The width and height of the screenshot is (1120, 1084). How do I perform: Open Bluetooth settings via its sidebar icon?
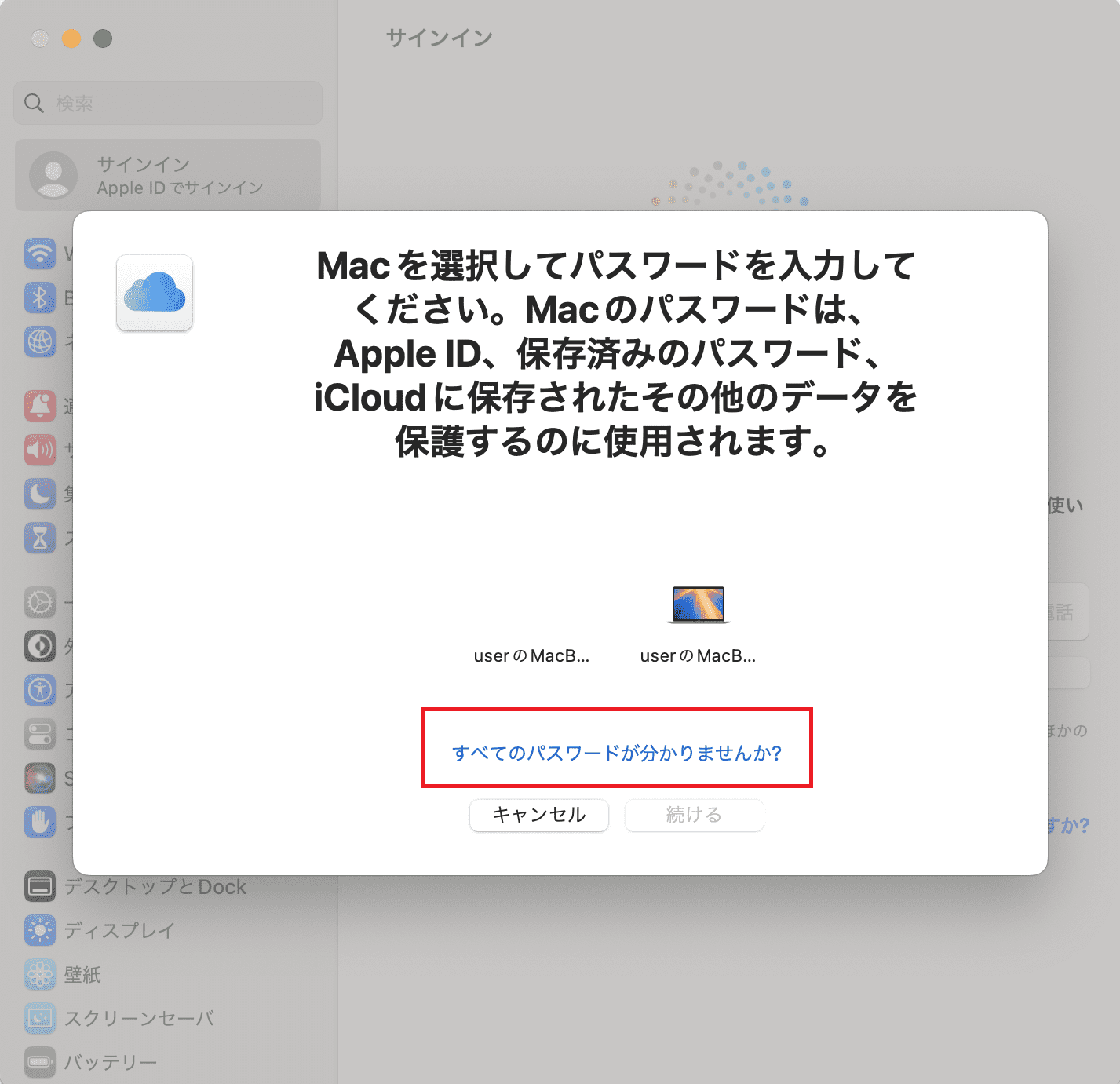tap(40, 297)
